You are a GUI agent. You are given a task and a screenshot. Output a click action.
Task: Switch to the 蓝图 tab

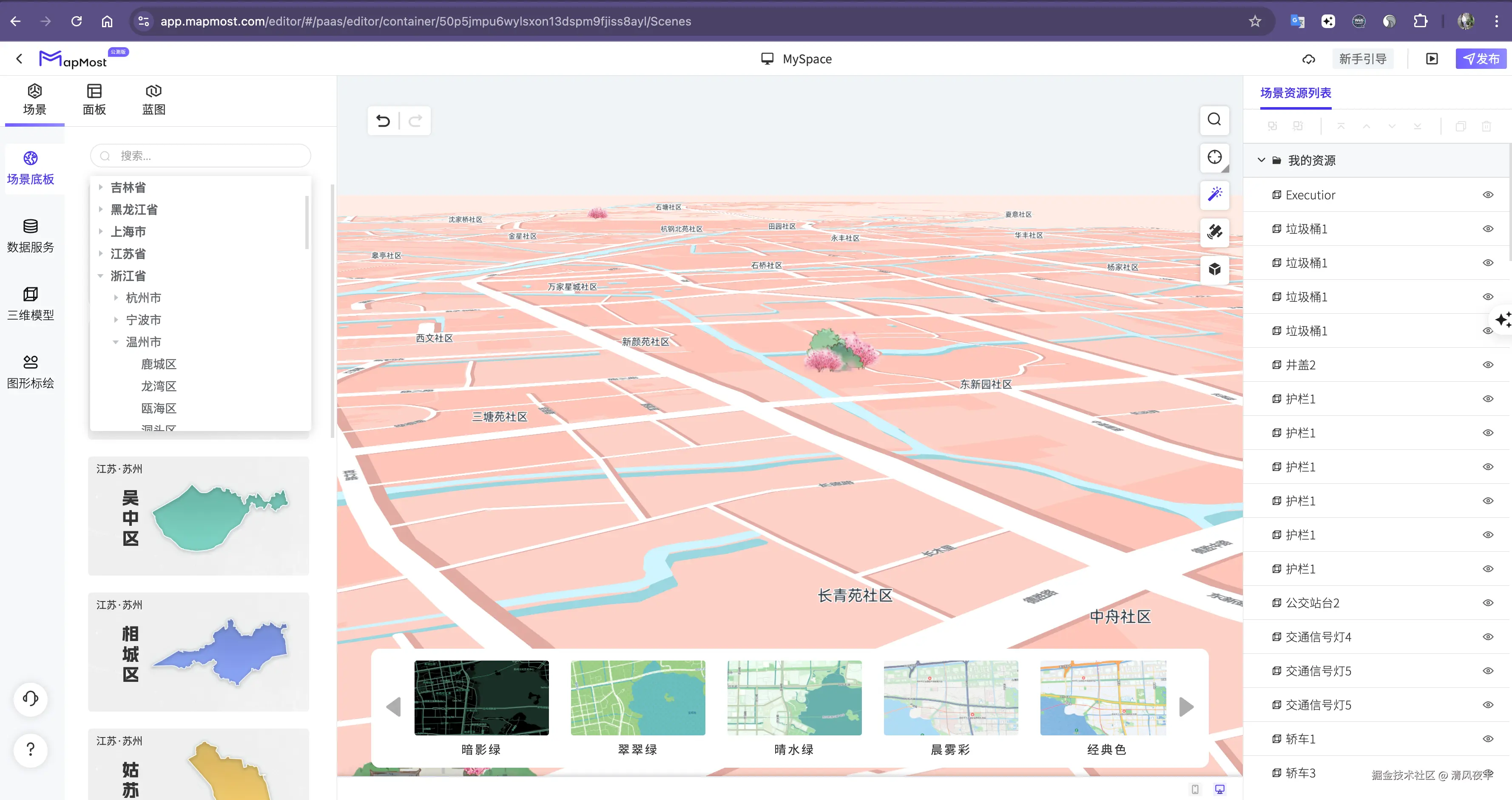[153, 100]
